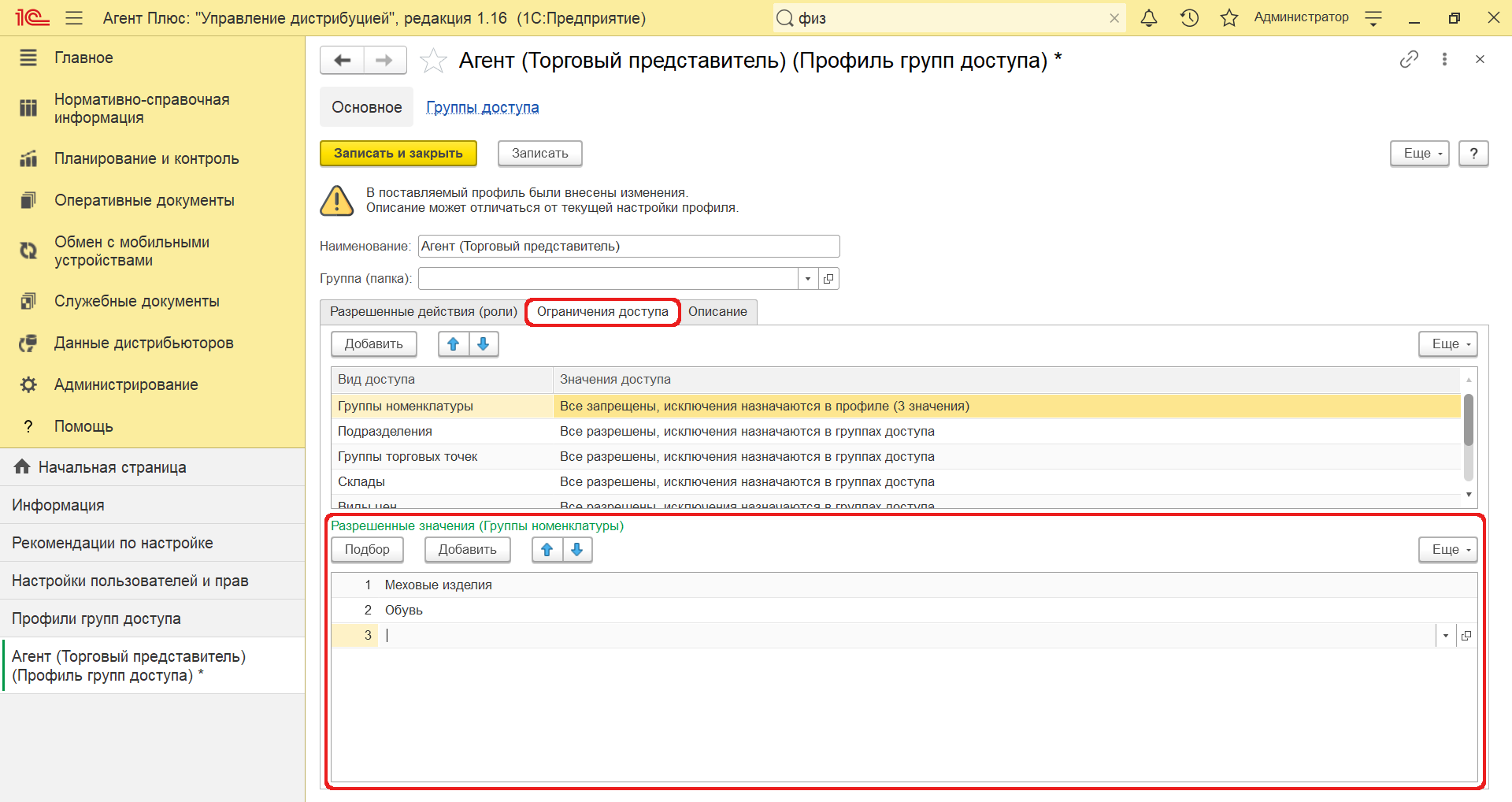Select Меховые изделия row
Viewport: 1512px width, 802px height.
pos(904,585)
